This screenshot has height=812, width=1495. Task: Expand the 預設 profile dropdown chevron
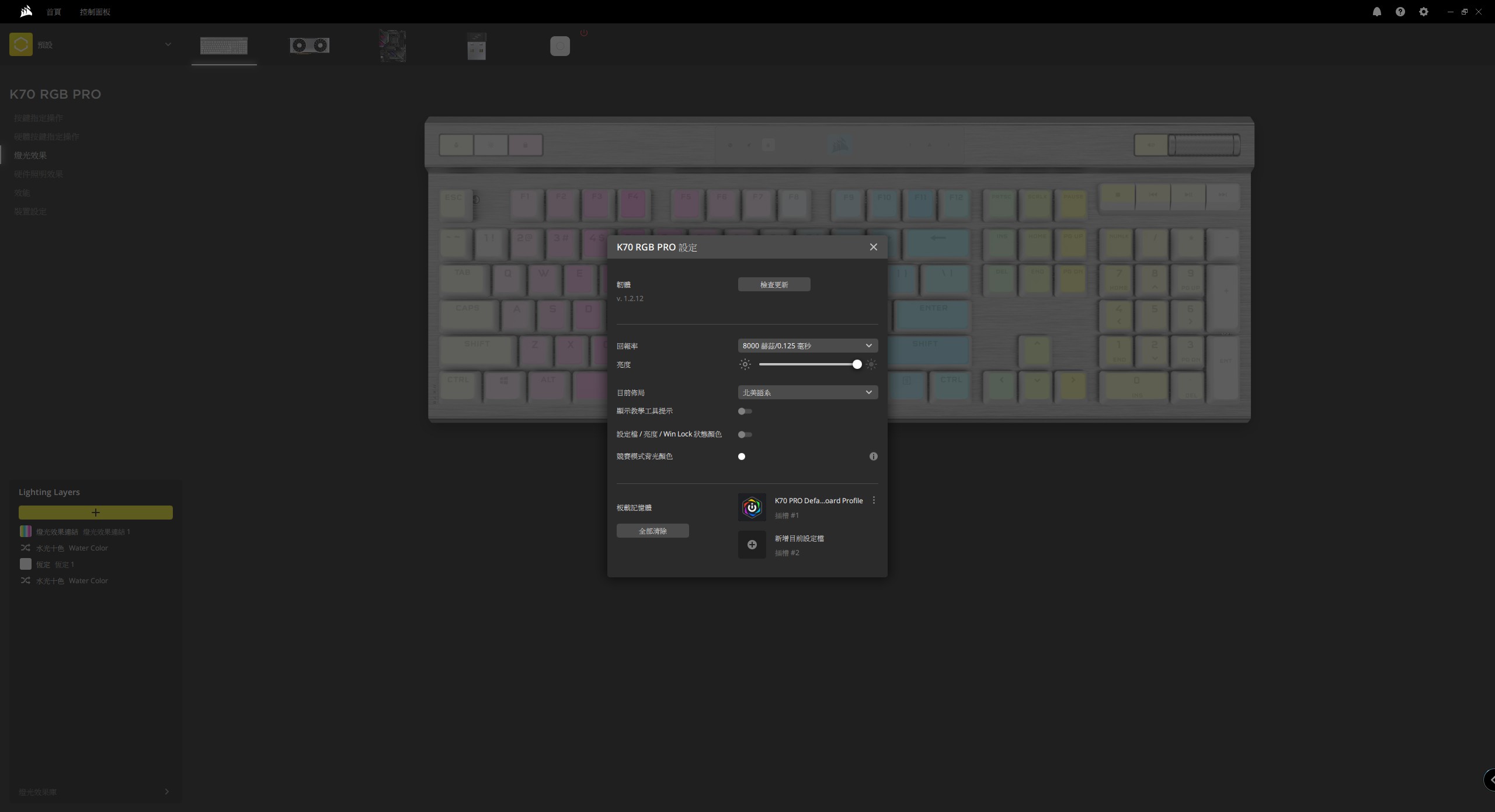(168, 44)
